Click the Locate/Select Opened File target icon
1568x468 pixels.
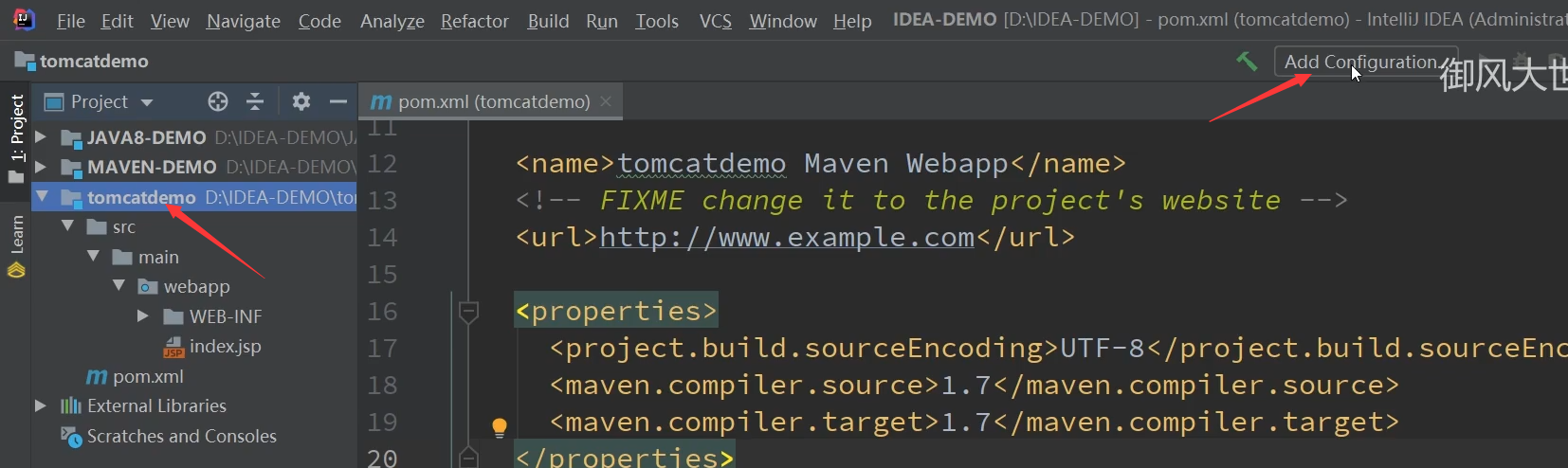click(x=218, y=101)
